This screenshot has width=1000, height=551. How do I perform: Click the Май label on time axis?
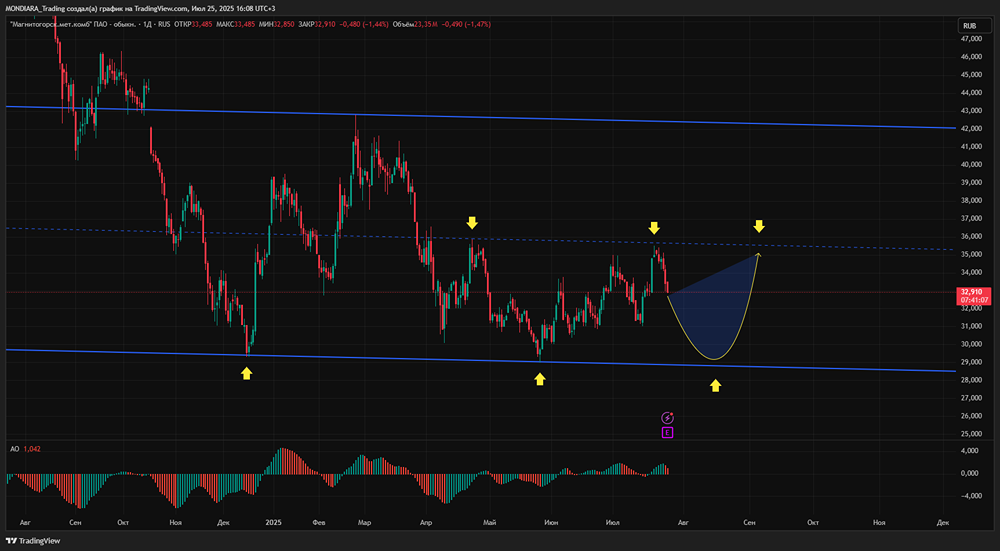pos(489,522)
